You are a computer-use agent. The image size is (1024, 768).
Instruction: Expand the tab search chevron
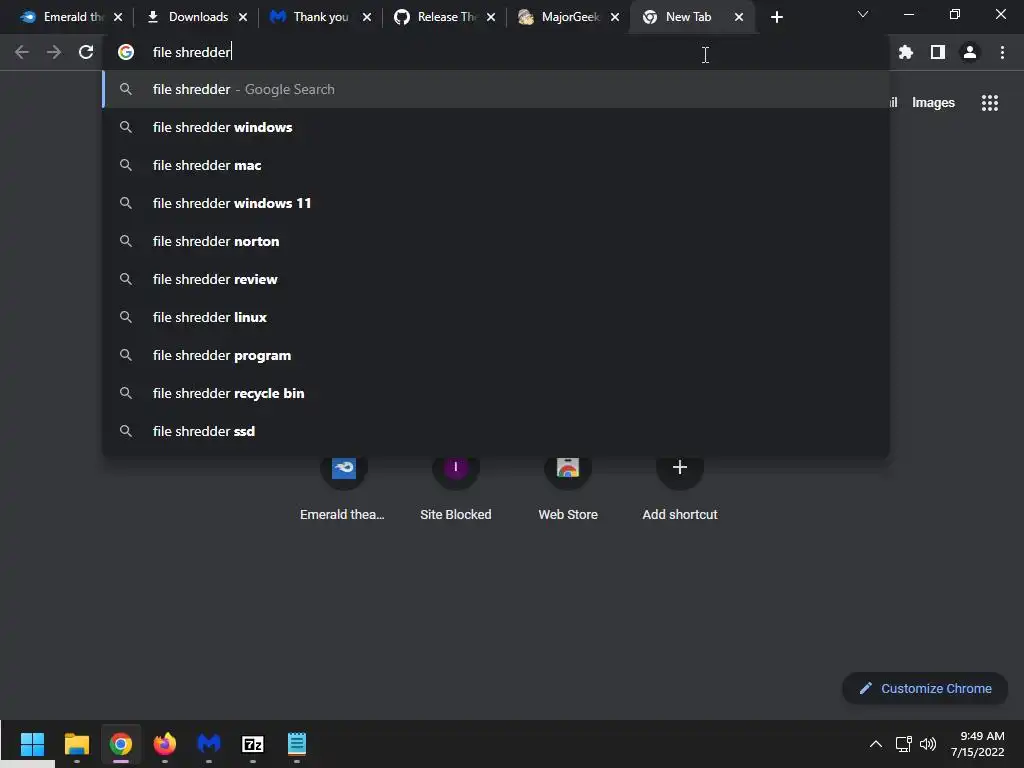(863, 14)
